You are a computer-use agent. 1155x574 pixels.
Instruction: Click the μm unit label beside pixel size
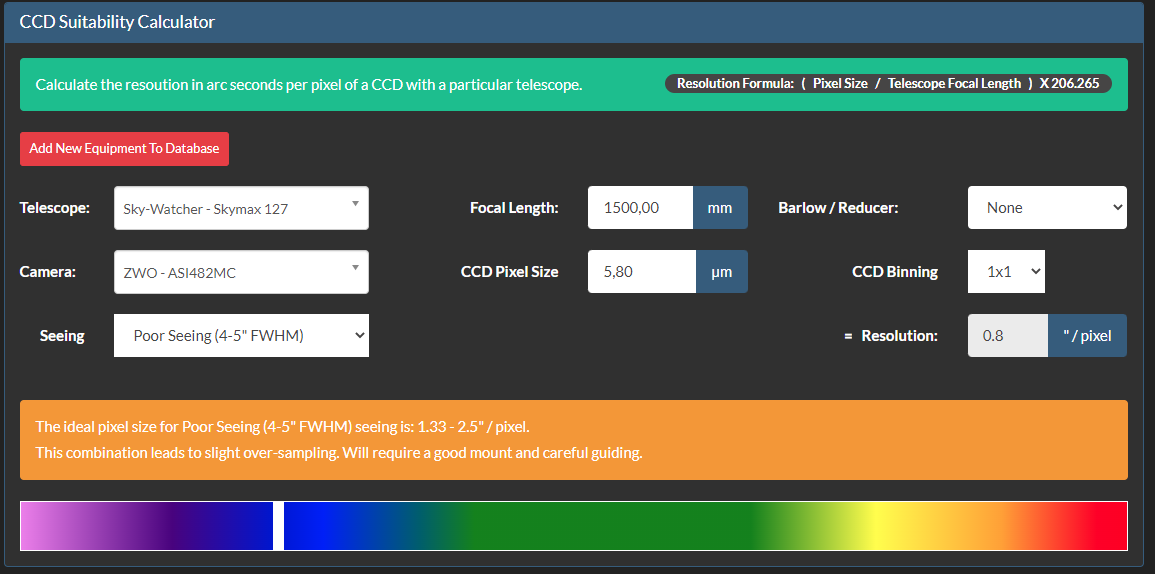pos(721,271)
